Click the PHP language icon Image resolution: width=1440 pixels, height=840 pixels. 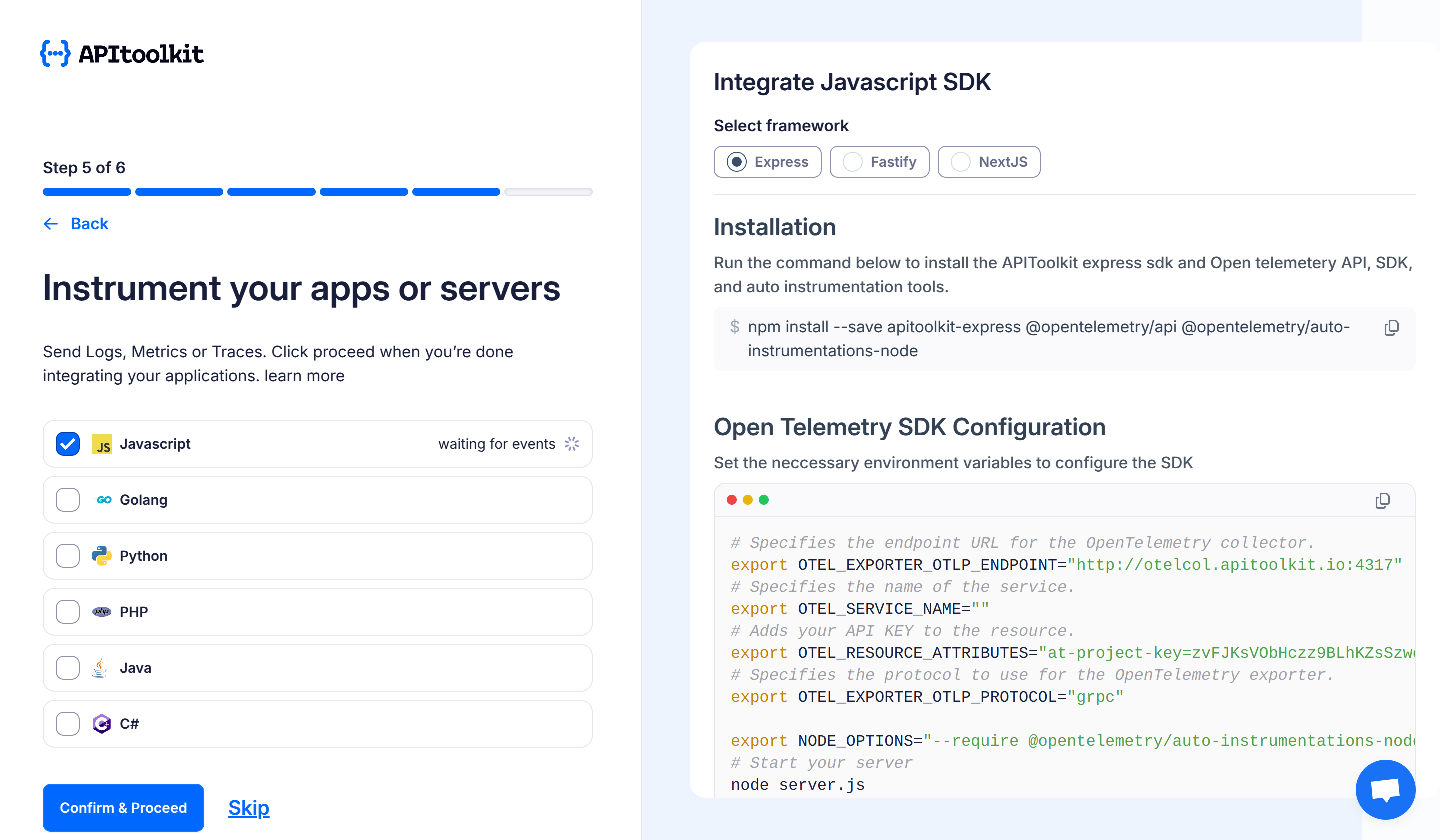[x=102, y=611]
